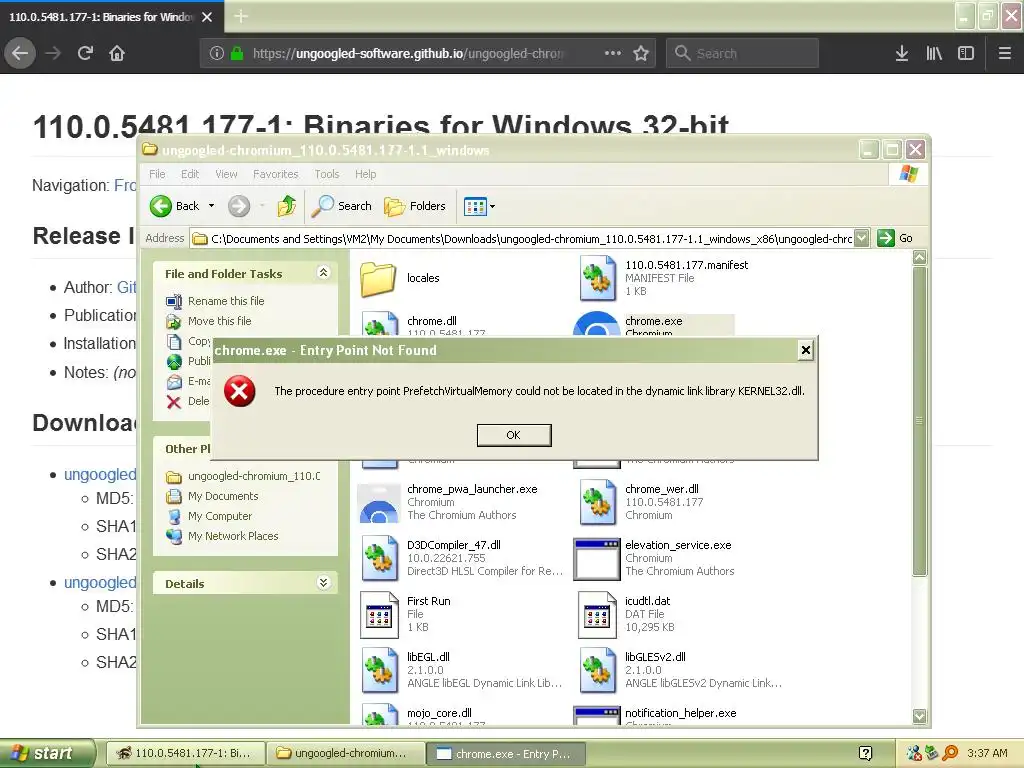
Task: Select mojo_core.dll file name
Action: click(439, 713)
